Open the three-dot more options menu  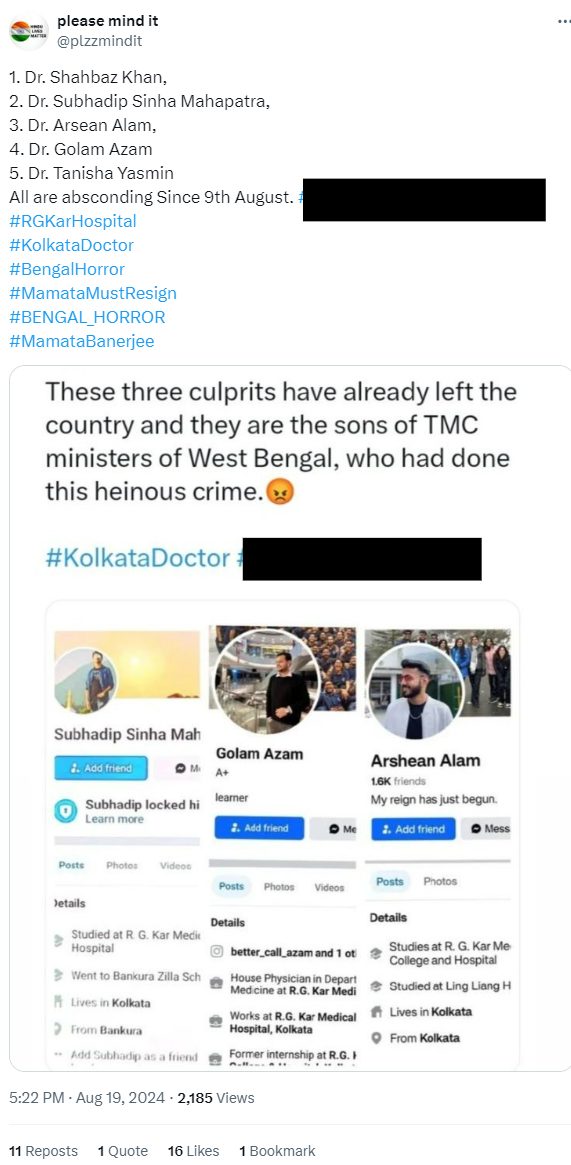[x=564, y=22]
